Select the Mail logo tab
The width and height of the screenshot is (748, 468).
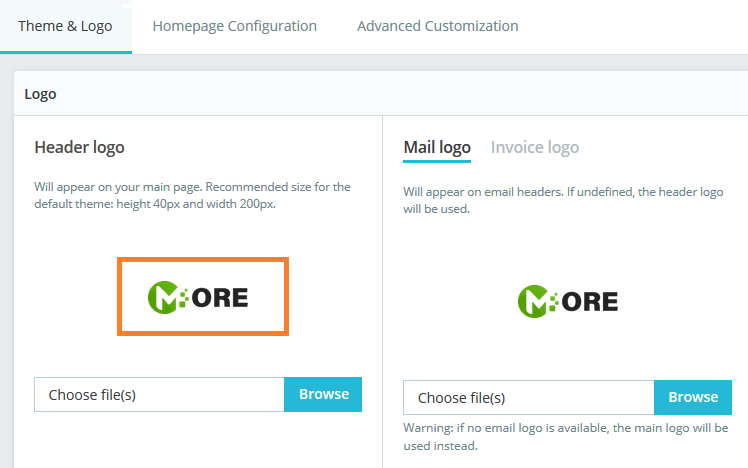pos(437,147)
